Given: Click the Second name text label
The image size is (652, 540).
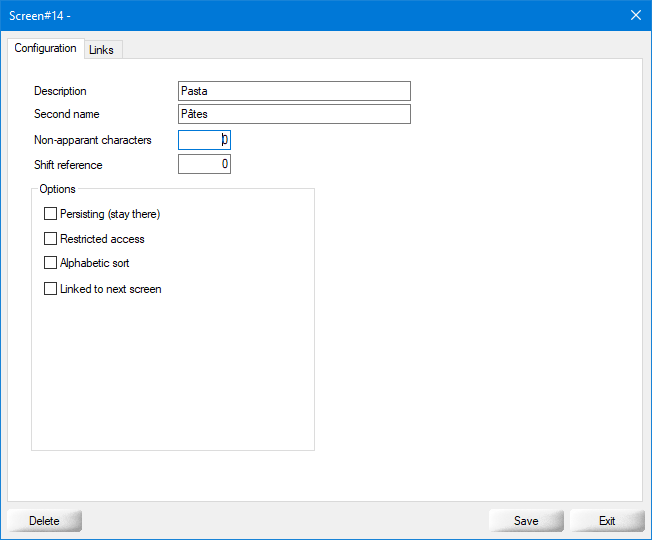Looking at the screenshot, I should pos(66,114).
